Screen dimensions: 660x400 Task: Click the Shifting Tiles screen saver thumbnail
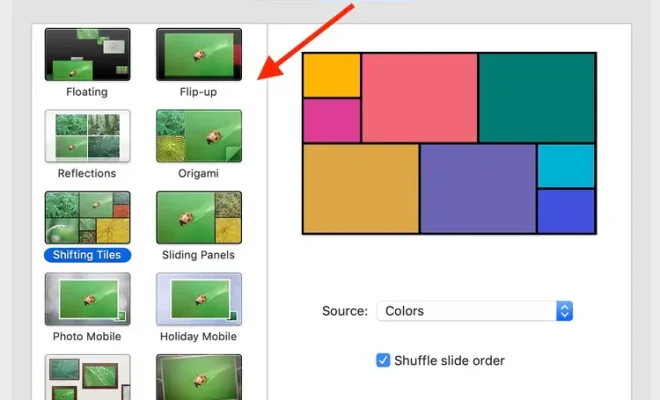[88, 217]
